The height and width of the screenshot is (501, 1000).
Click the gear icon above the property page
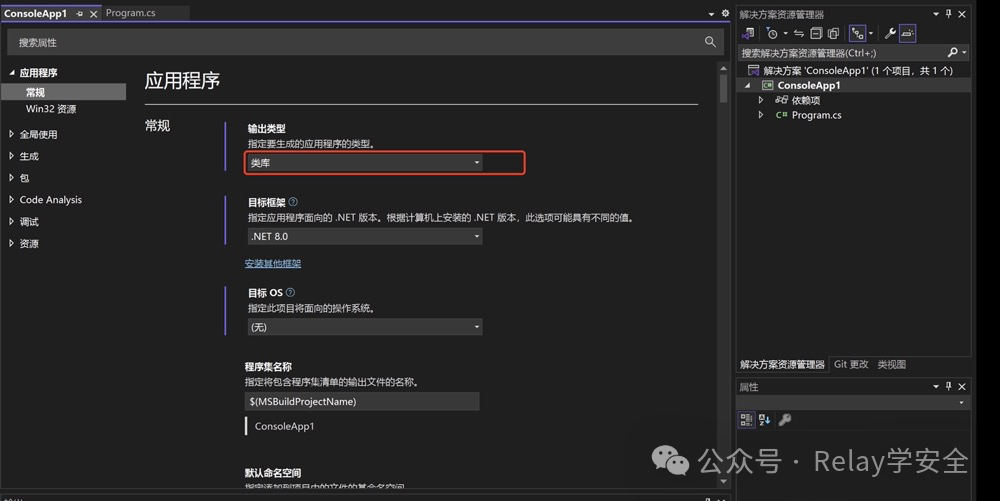tap(725, 13)
